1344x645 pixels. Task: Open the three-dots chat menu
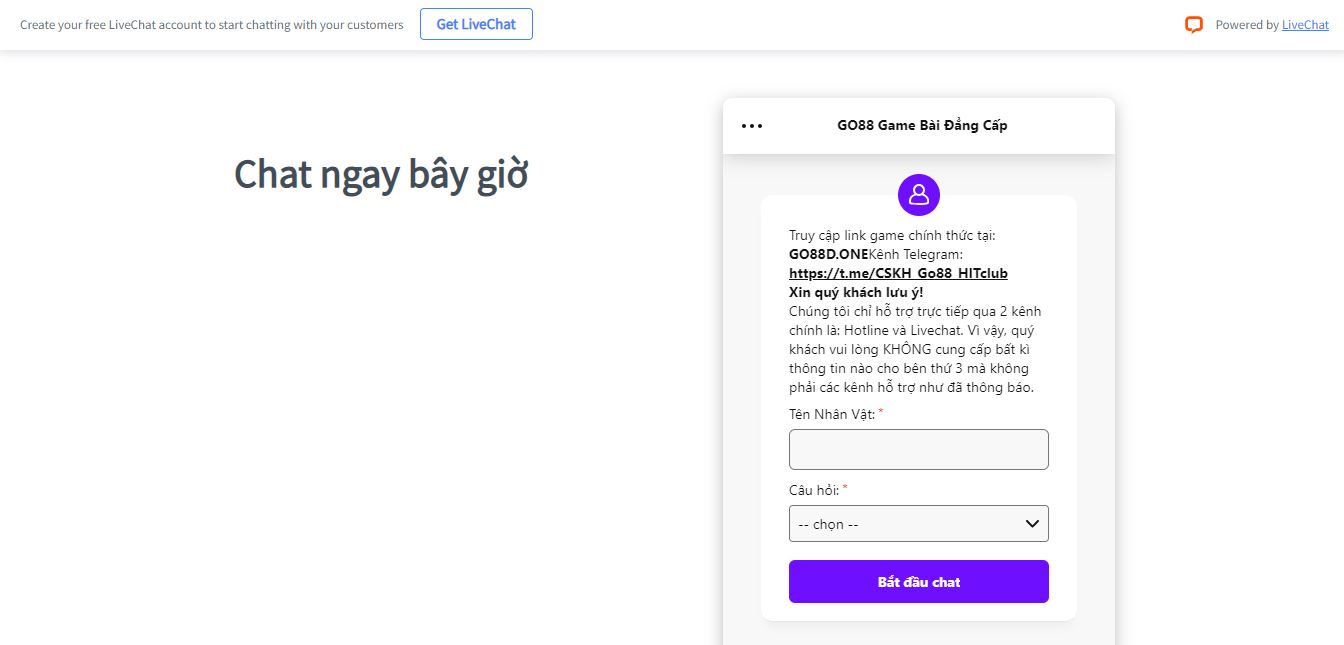coord(752,126)
